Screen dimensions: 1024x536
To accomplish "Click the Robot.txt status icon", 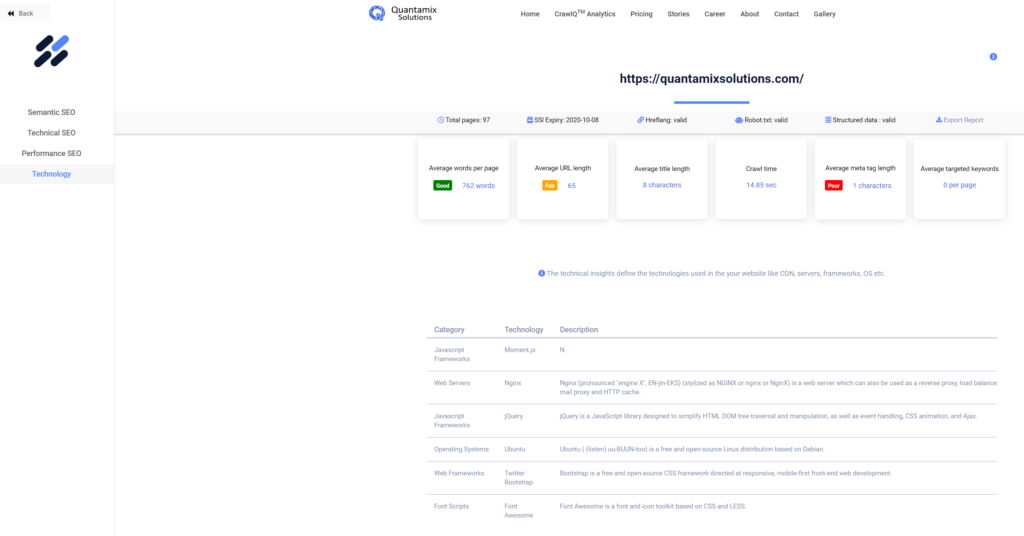I will 738,120.
